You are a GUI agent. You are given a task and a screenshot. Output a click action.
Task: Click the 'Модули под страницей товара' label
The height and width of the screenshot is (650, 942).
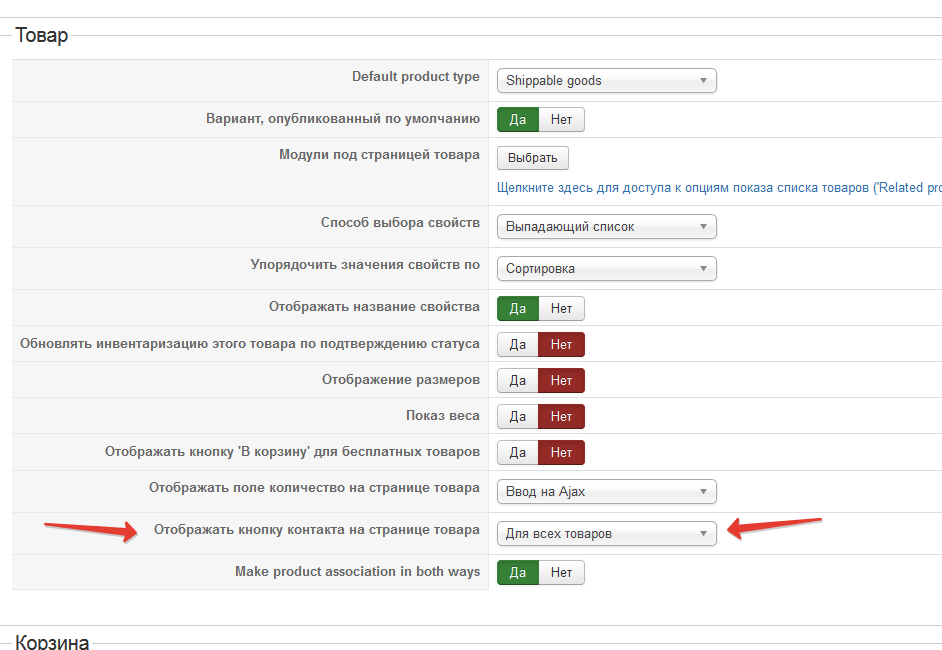click(x=379, y=155)
